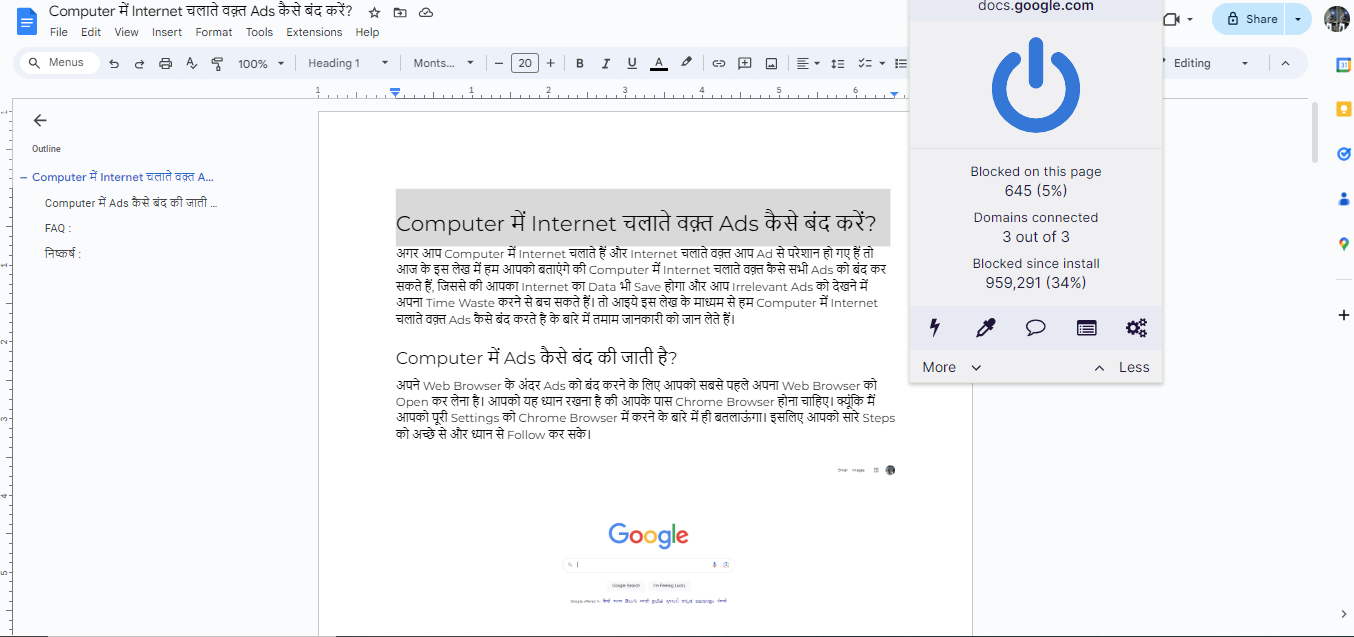Open the uBlock logger icon
Screen dimensions: 1354x637
tap(1086, 327)
